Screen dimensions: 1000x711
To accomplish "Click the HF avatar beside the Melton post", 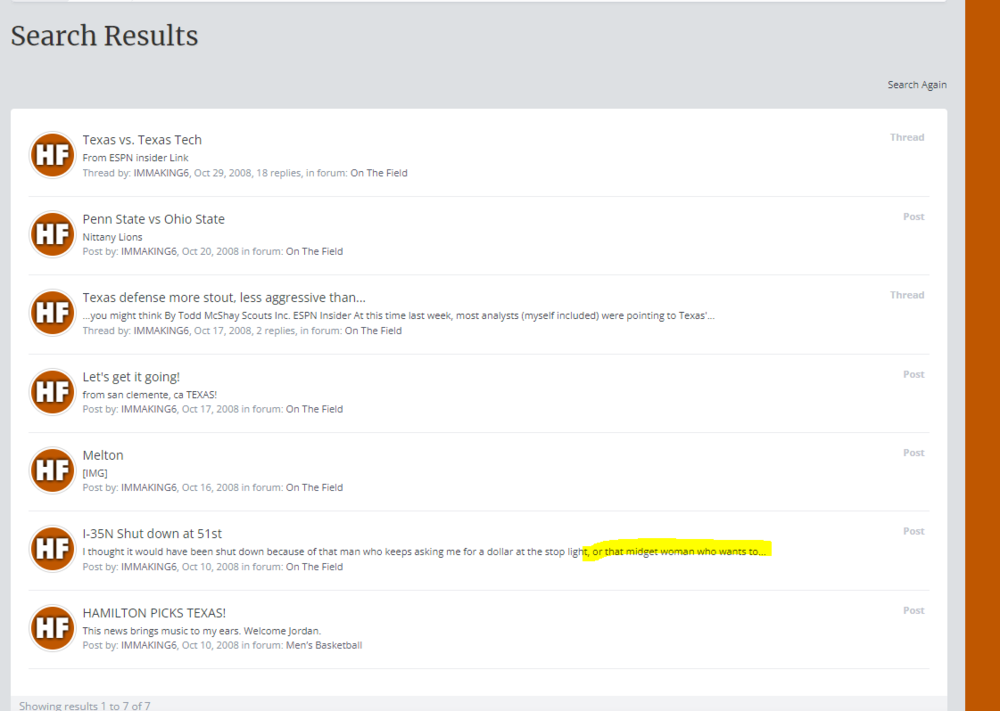I will [x=52, y=471].
